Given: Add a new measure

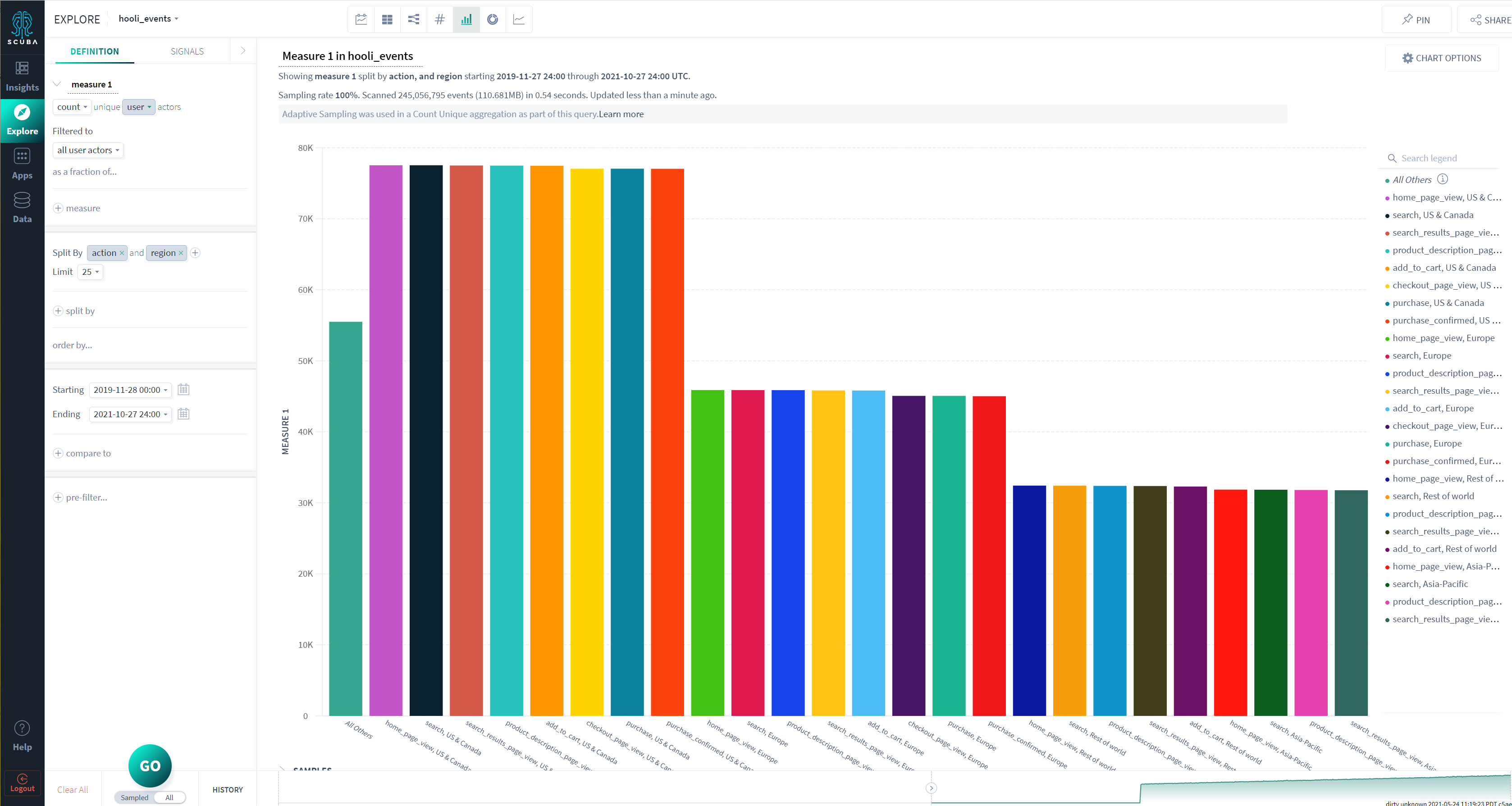Looking at the screenshot, I should coord(77,208).
